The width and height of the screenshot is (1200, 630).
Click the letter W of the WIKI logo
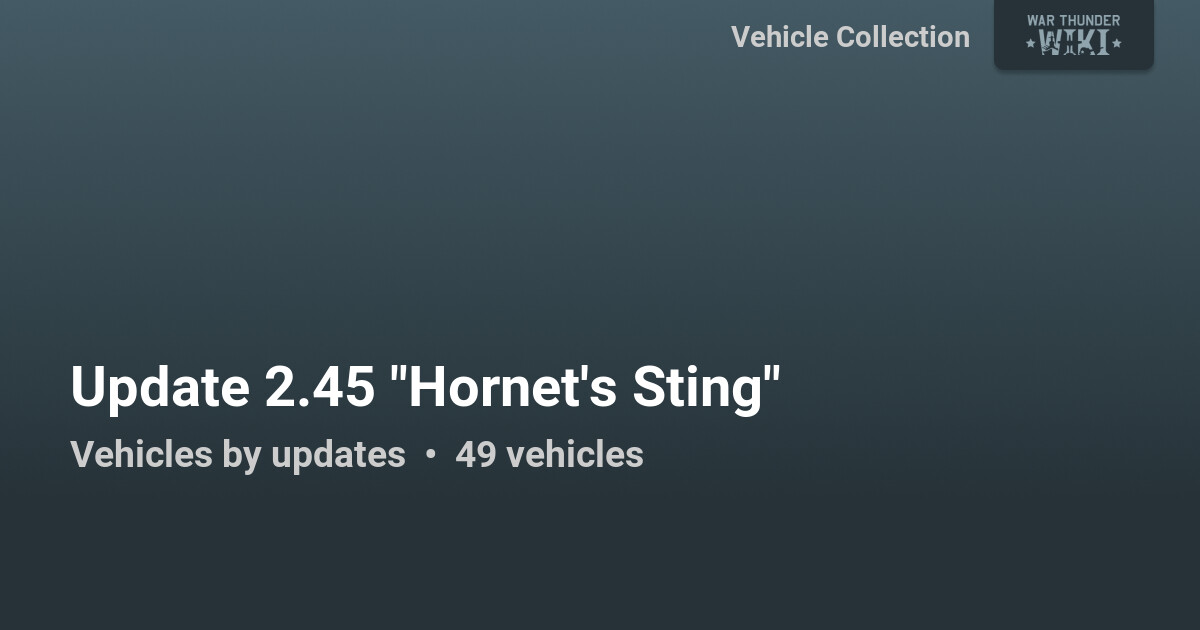click(1051, 41)
